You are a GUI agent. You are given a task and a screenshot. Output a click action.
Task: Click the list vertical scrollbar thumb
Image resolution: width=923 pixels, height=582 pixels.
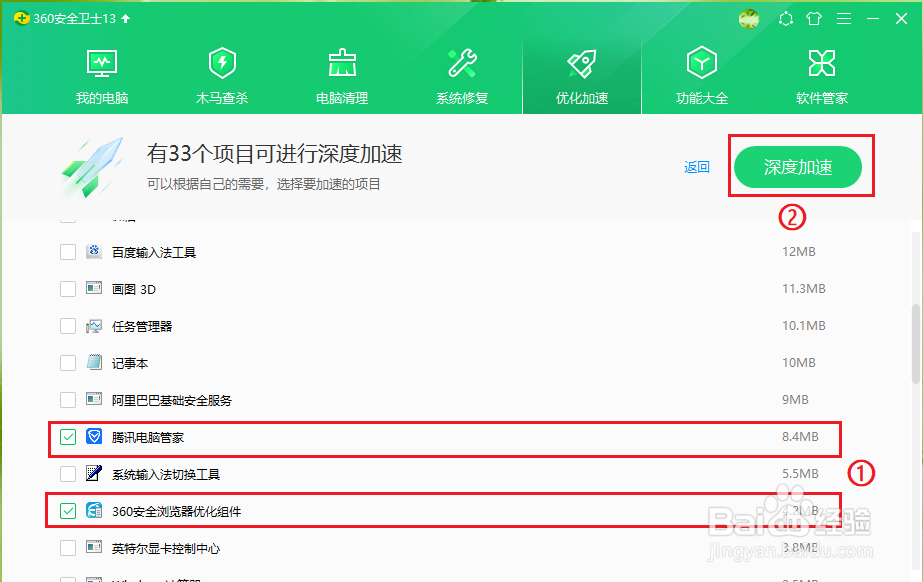(x=915, y=344)
